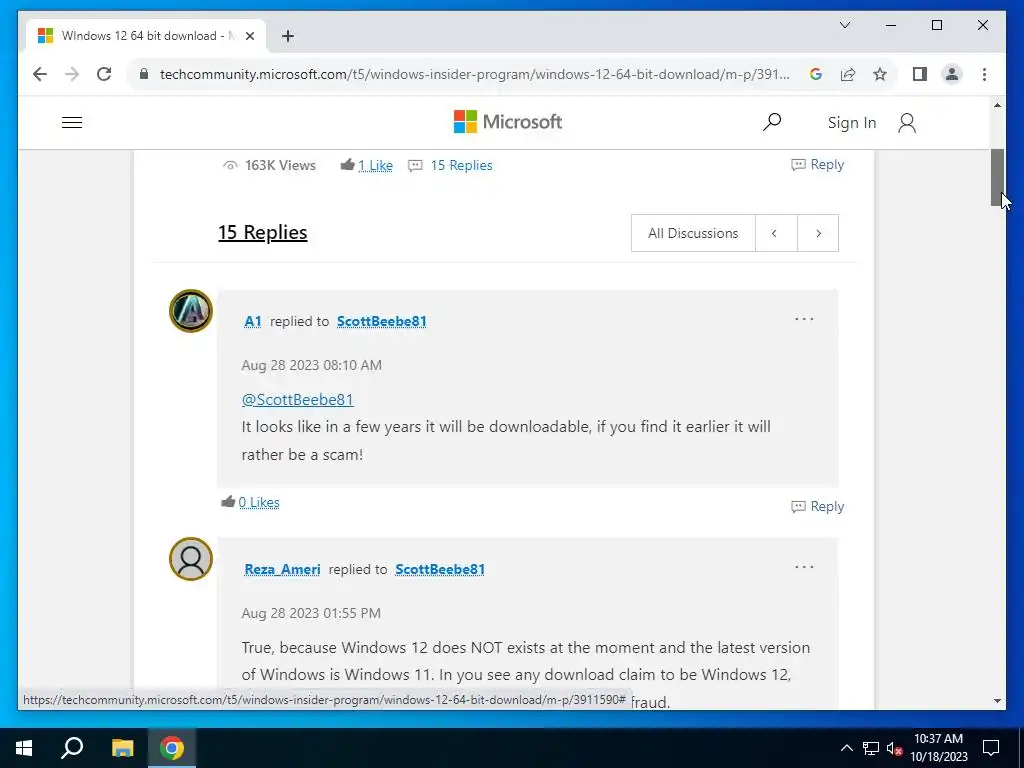Viewport: 1024px width, 768px height.
Task: Click the Sign In link
Action: point(852,123)
